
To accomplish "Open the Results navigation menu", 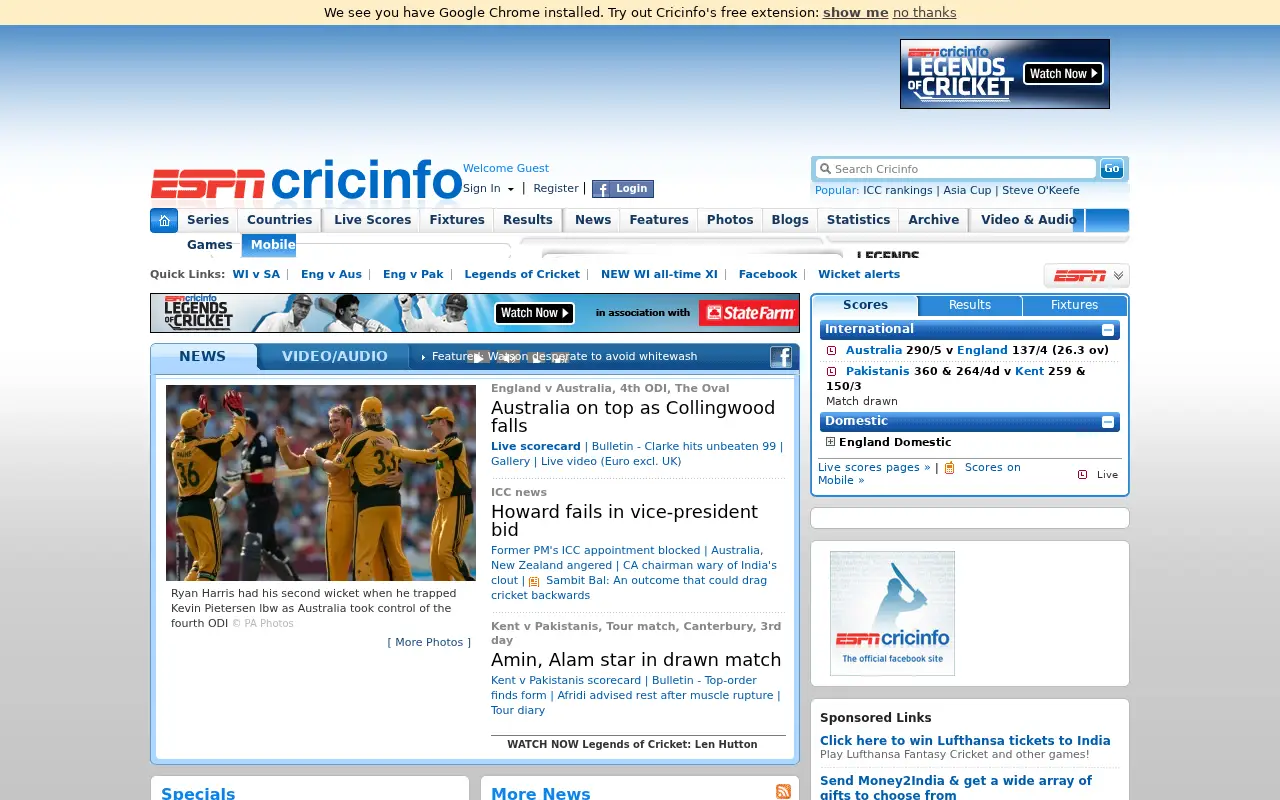I will pos(528,220).
